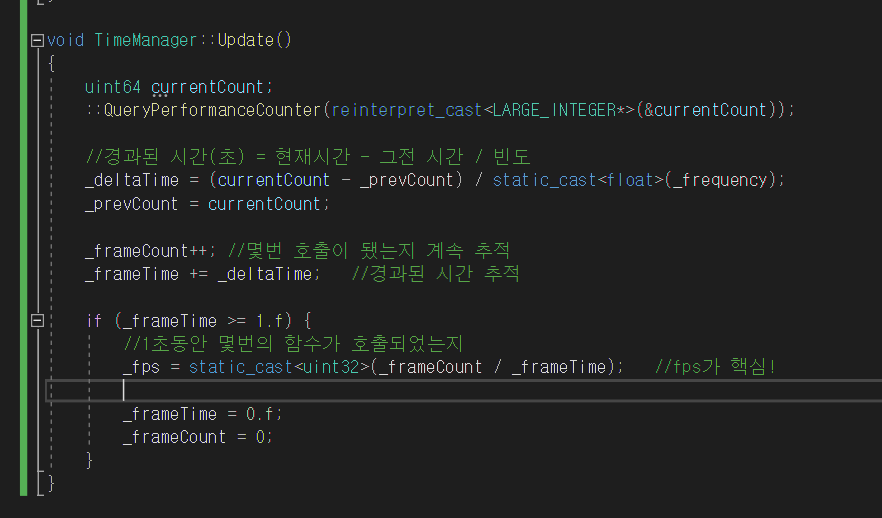
Task: Click the comment '//1초동안 몇번의 함수가 호출되었는지'
Action: (293, 344)
